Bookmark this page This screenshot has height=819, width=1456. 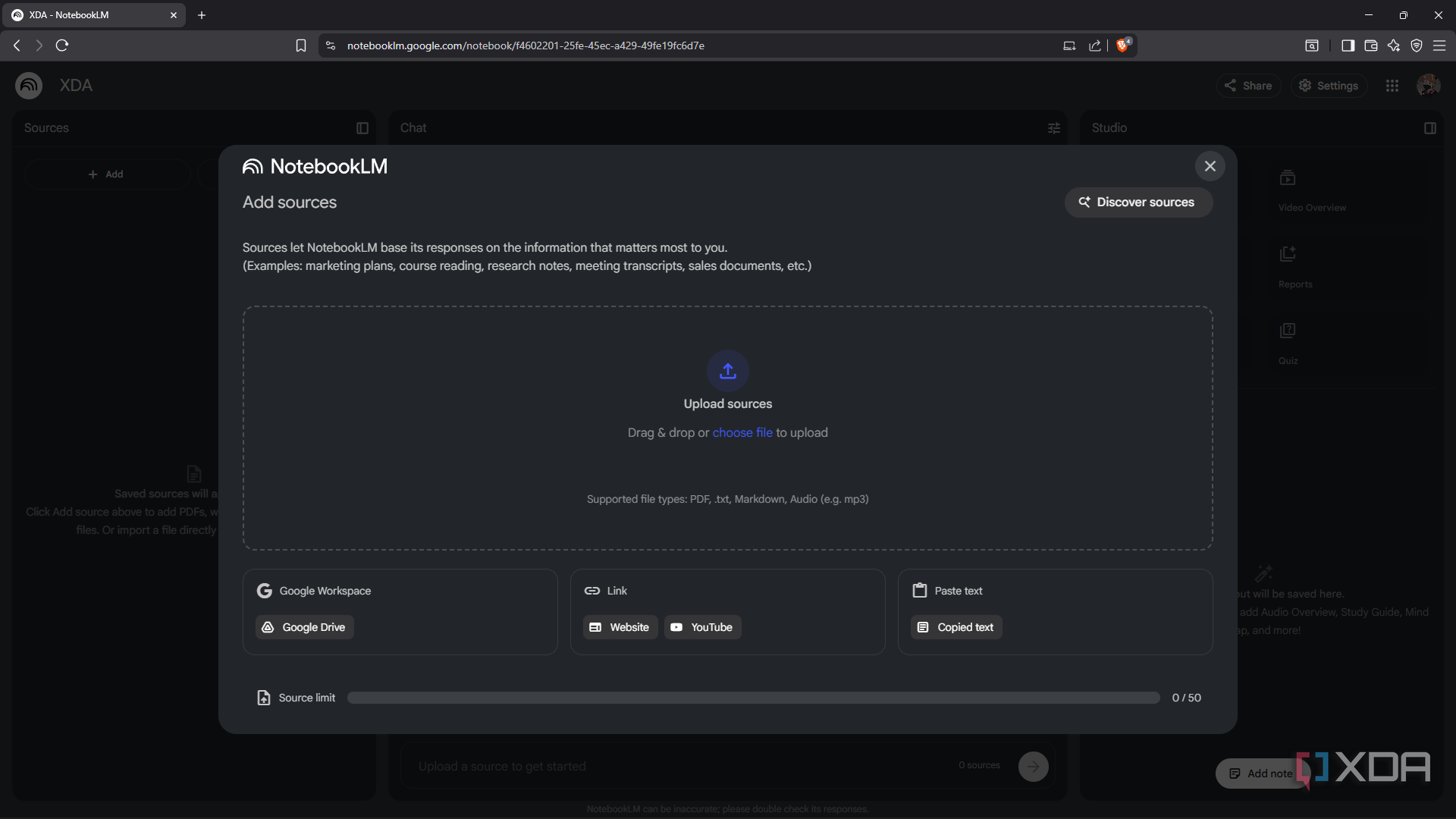[301, 45]
